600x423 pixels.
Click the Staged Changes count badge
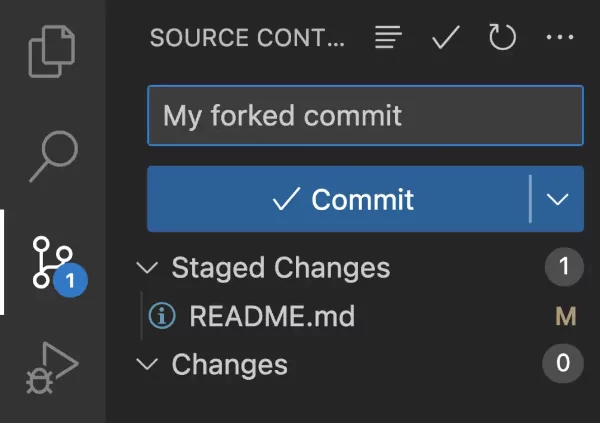[x=564, y=267]
